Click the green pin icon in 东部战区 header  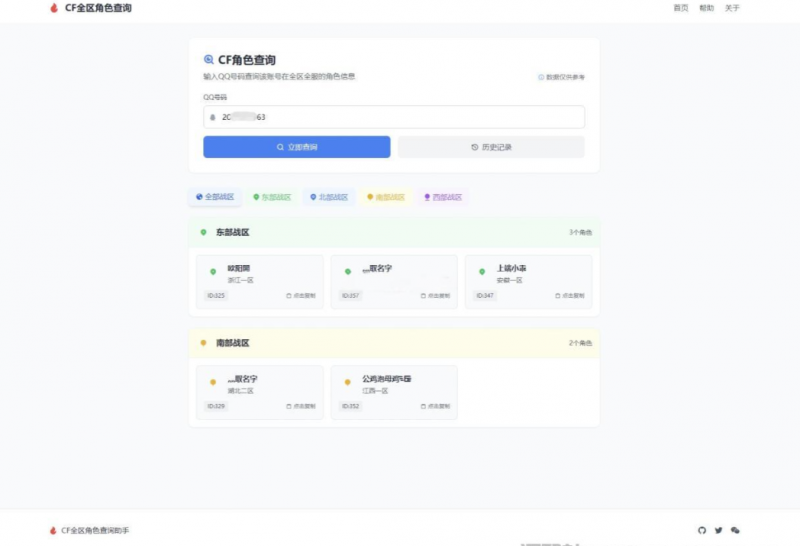(x=204, y=232)
